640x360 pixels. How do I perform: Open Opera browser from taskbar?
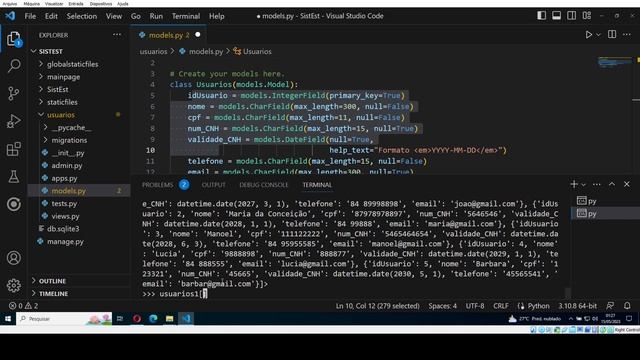[x=137, y=319]
